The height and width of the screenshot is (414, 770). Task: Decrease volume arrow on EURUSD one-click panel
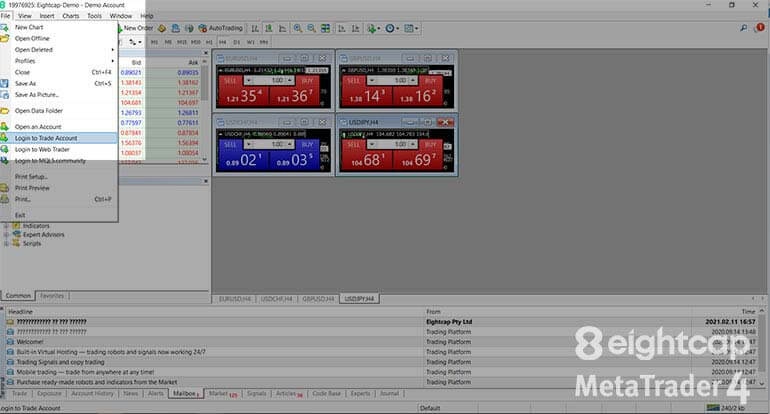(x=248, y=81)
